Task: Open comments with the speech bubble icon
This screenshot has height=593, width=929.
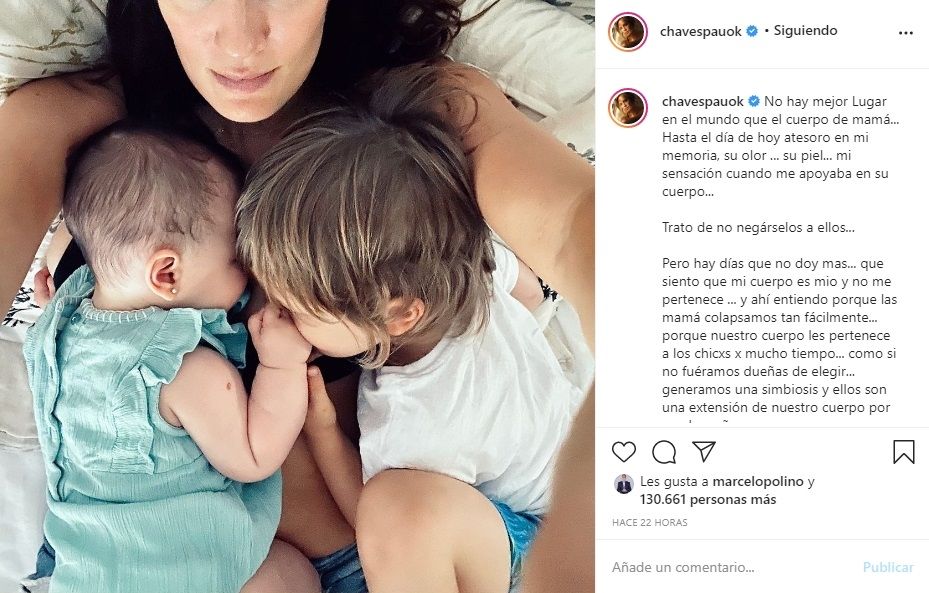Action: 664,452
